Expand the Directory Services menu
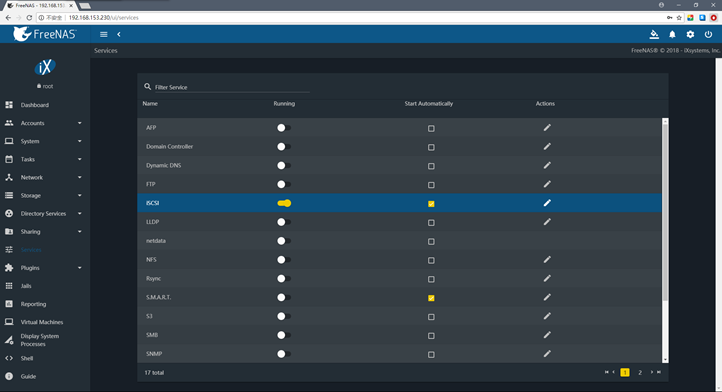Viewport: 722px width, 392px height. click(44, 213)
